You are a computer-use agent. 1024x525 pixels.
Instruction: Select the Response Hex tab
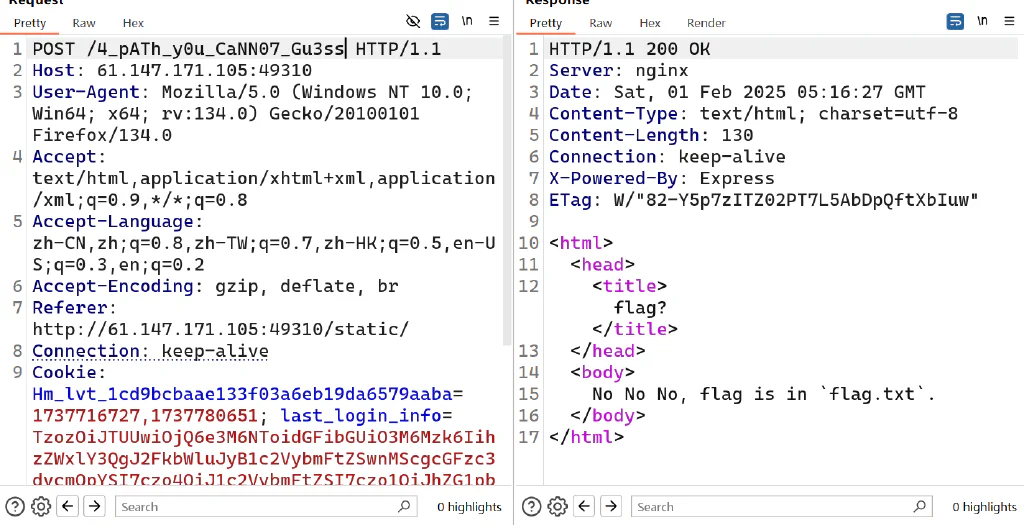coord(650,23)
